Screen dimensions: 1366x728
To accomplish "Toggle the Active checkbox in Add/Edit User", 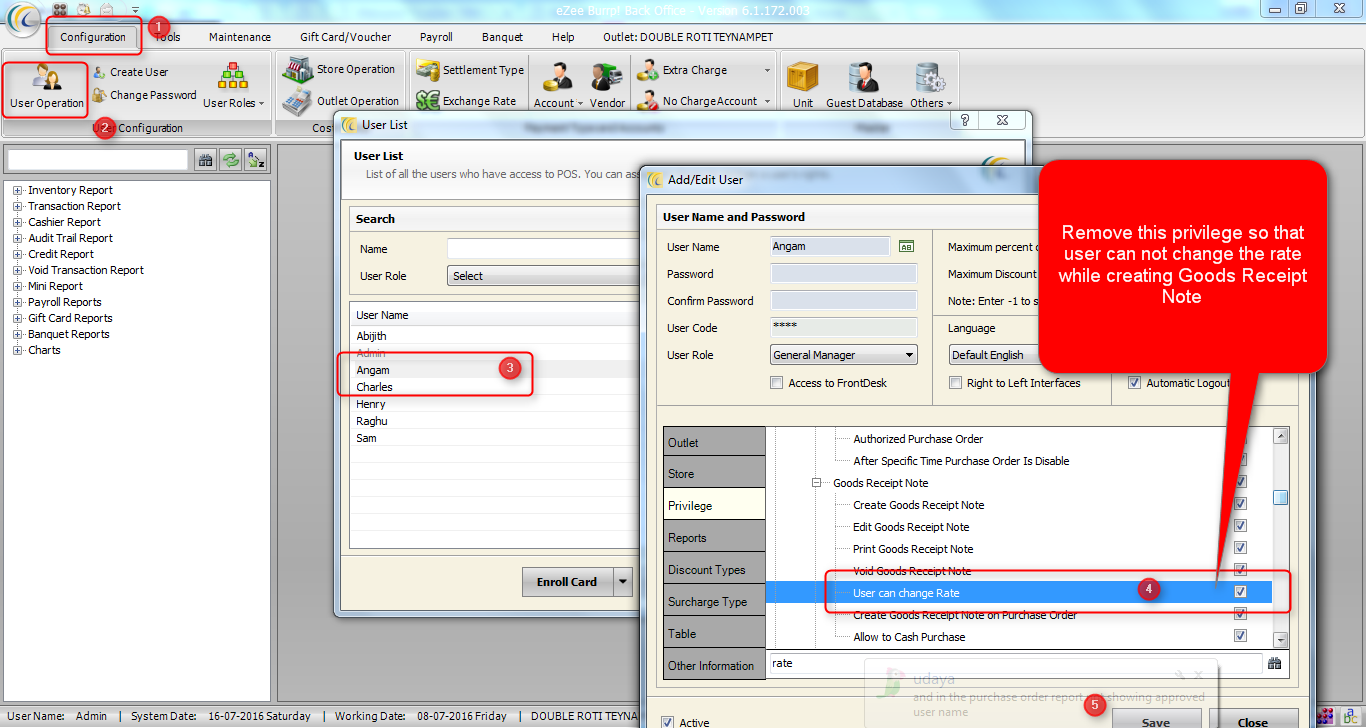I will (x=668, y=722).
